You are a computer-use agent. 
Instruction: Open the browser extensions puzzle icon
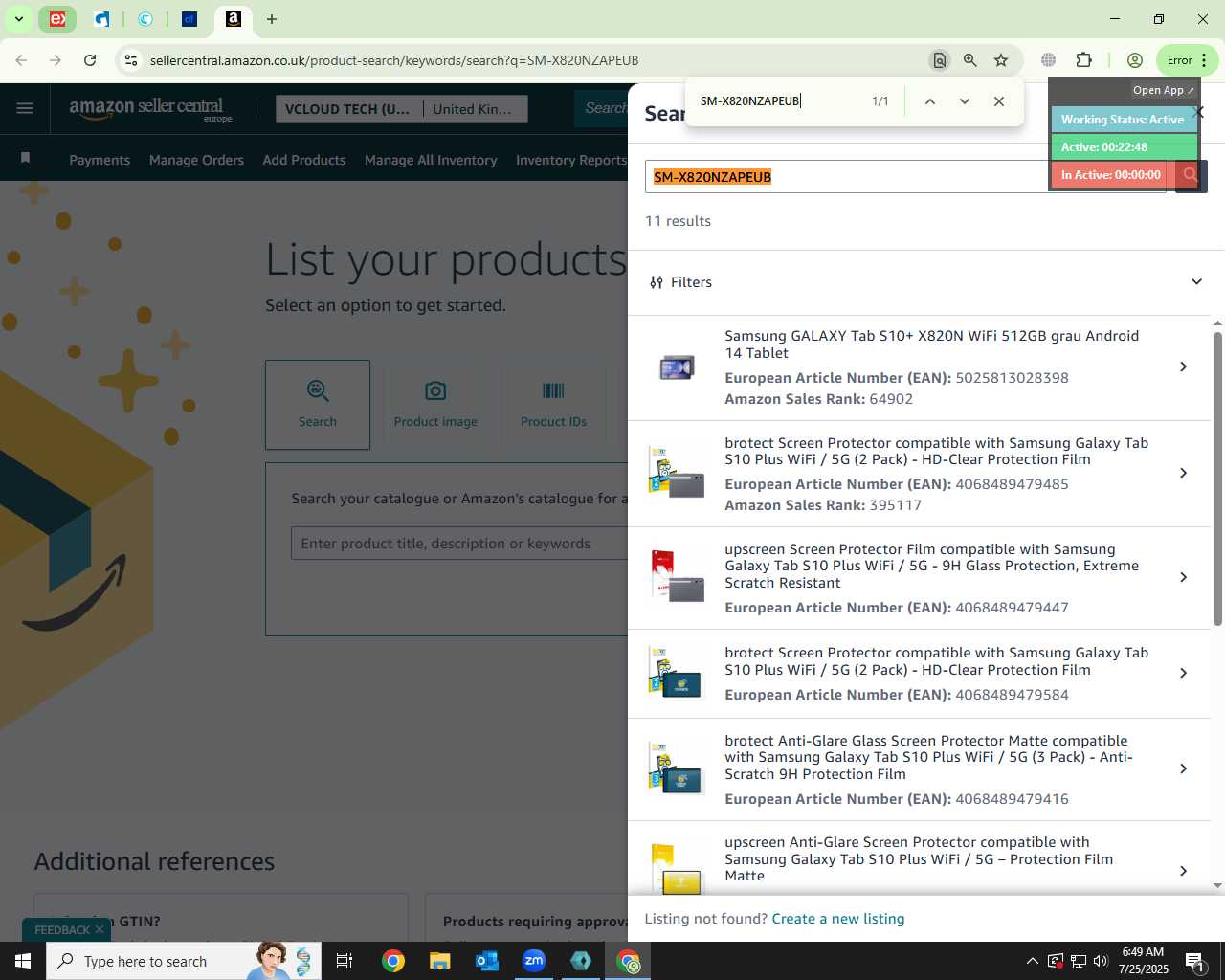pos(1083,60)
